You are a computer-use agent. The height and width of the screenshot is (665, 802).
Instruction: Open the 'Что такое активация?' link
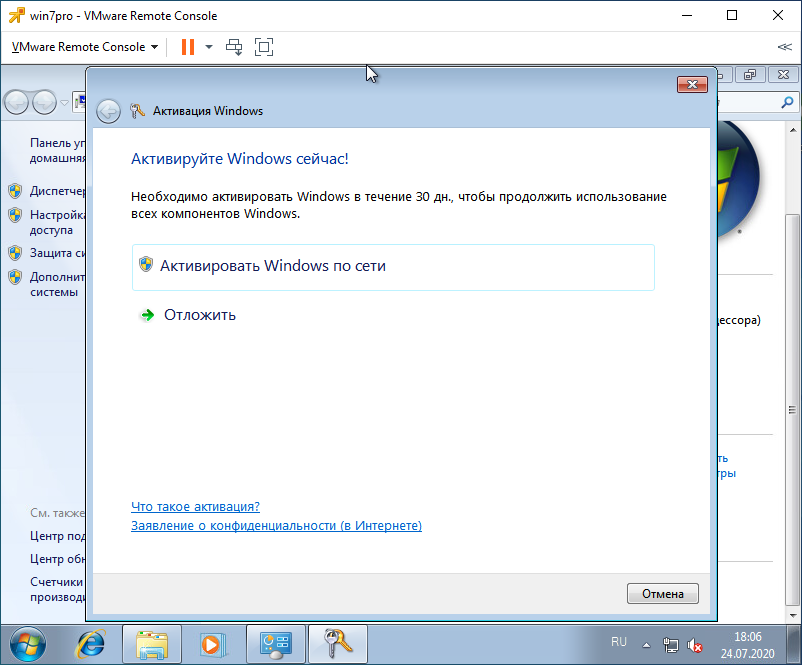(x=194, y=507)
